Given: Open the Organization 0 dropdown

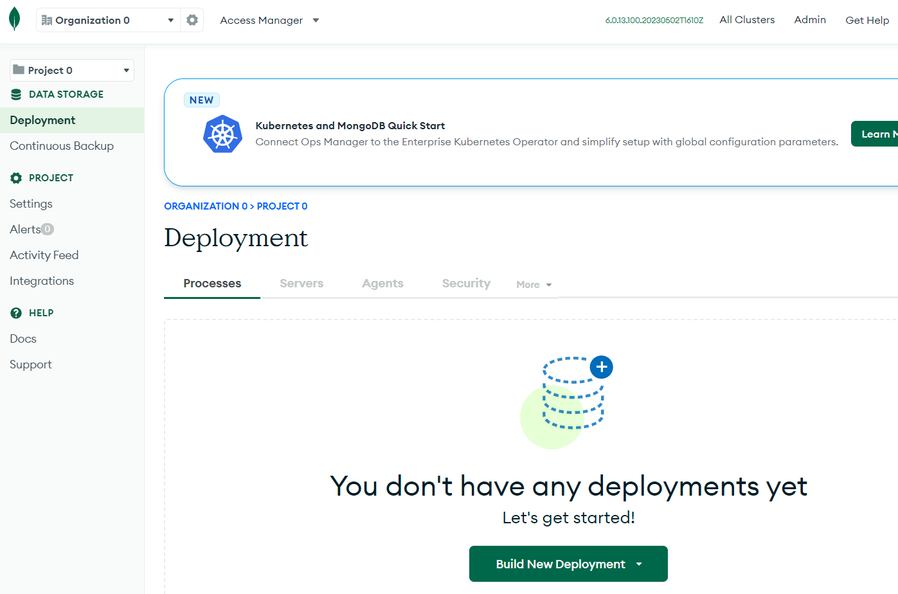Looking at the screenshot, I should click(108, 21).
